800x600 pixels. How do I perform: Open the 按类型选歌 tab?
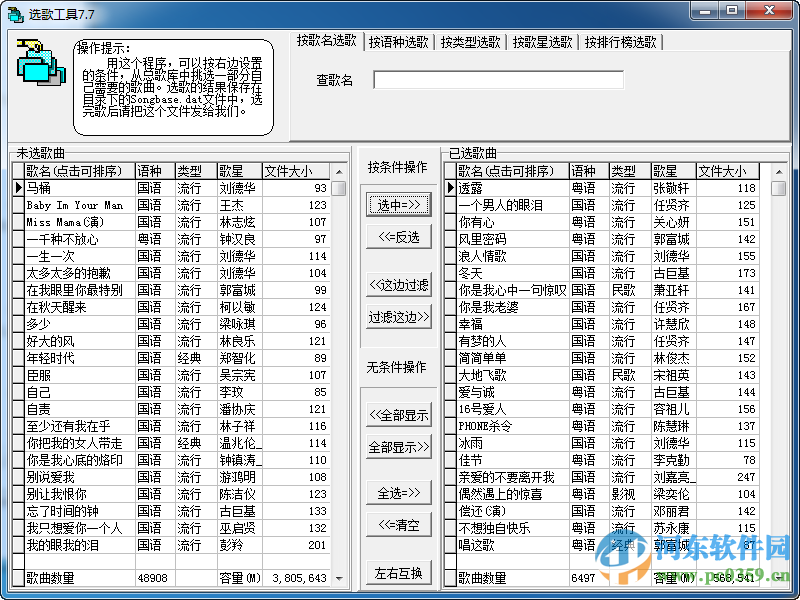(x=470, y=42)
